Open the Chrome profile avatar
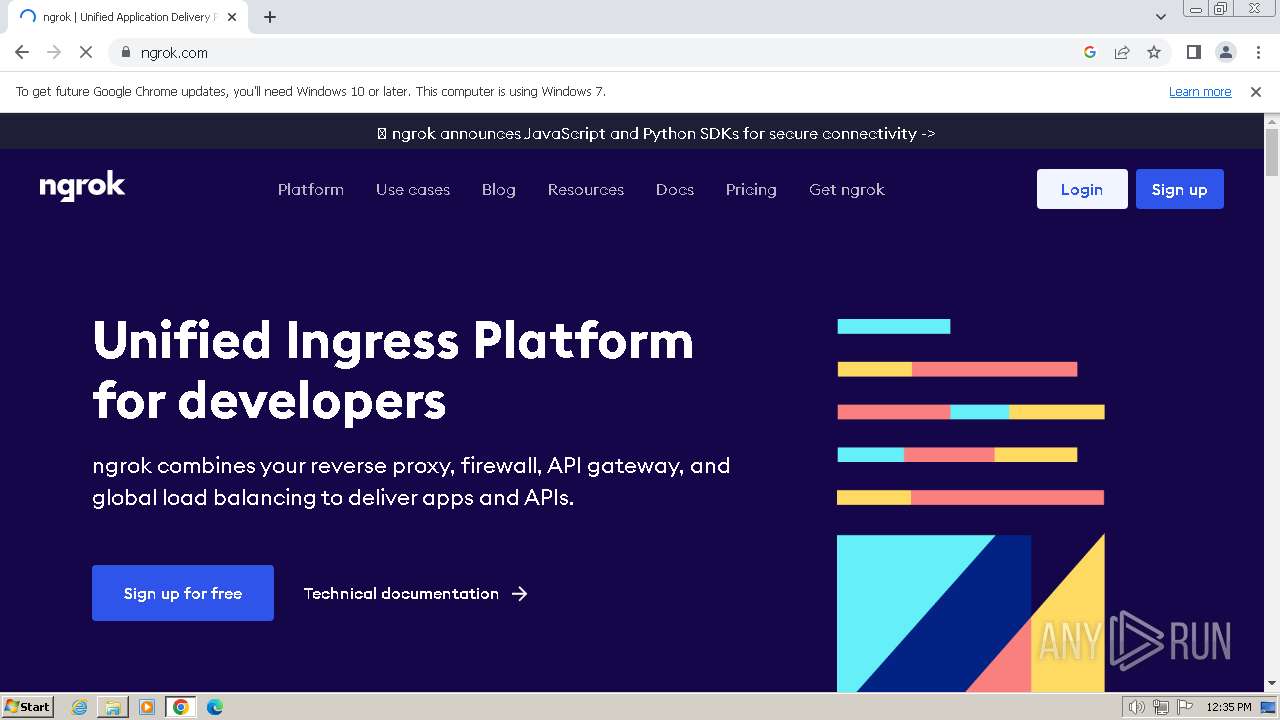Screen dimensions: 1280x720 point(1225,52)
